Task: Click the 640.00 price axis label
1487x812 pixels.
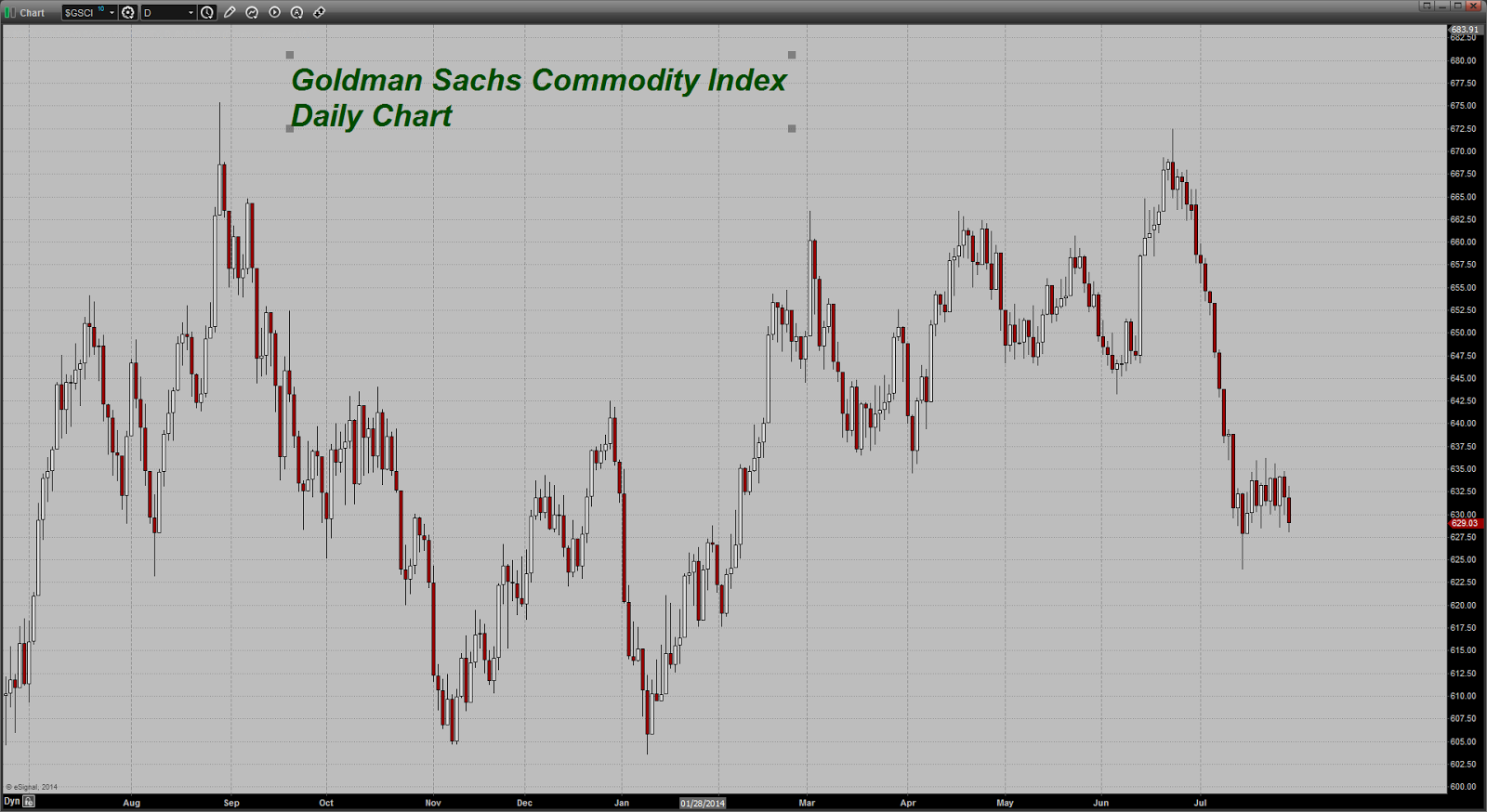Action: (x=1463, y=424)
